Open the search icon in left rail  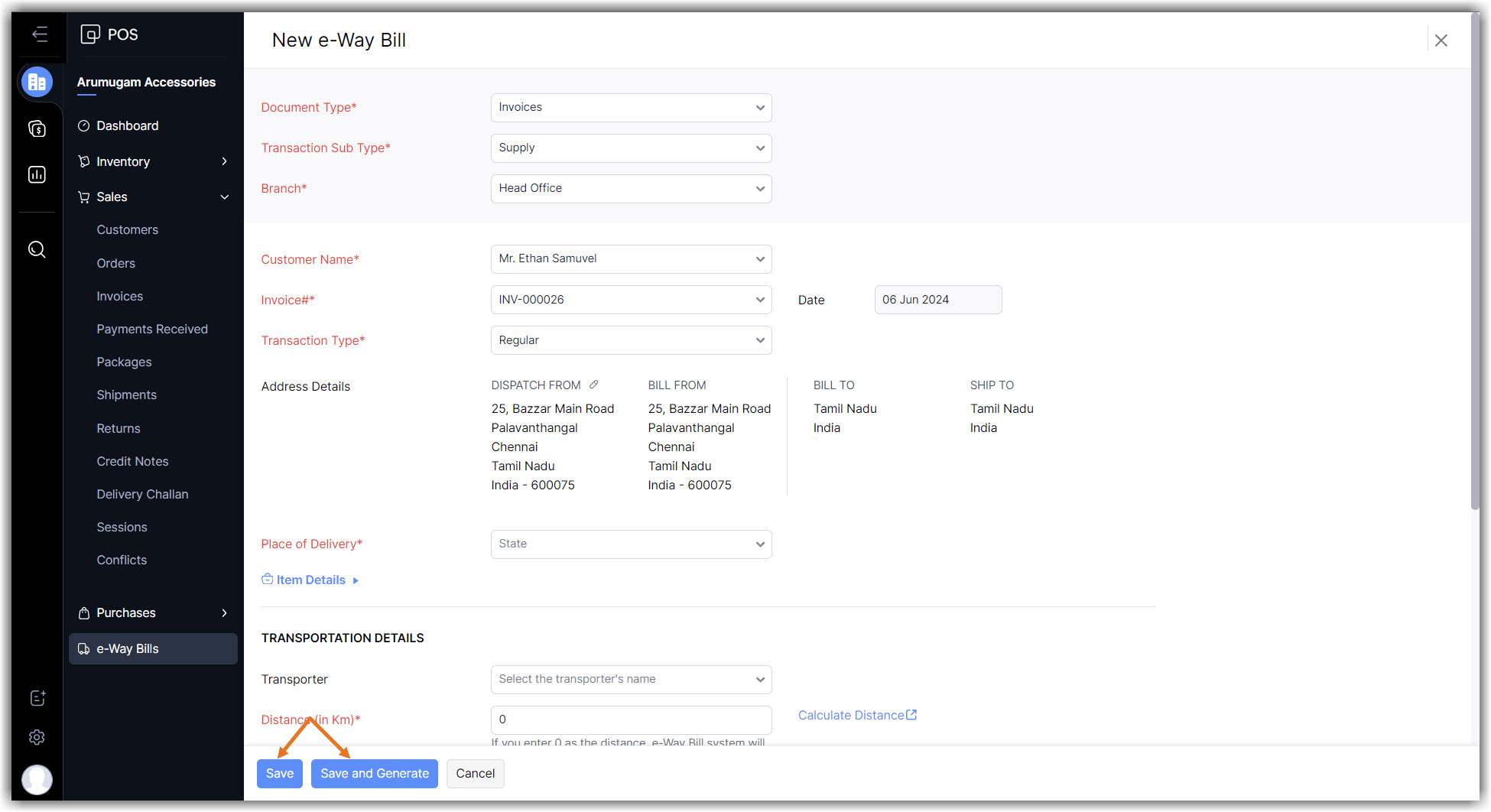click(x=37, y=250)
